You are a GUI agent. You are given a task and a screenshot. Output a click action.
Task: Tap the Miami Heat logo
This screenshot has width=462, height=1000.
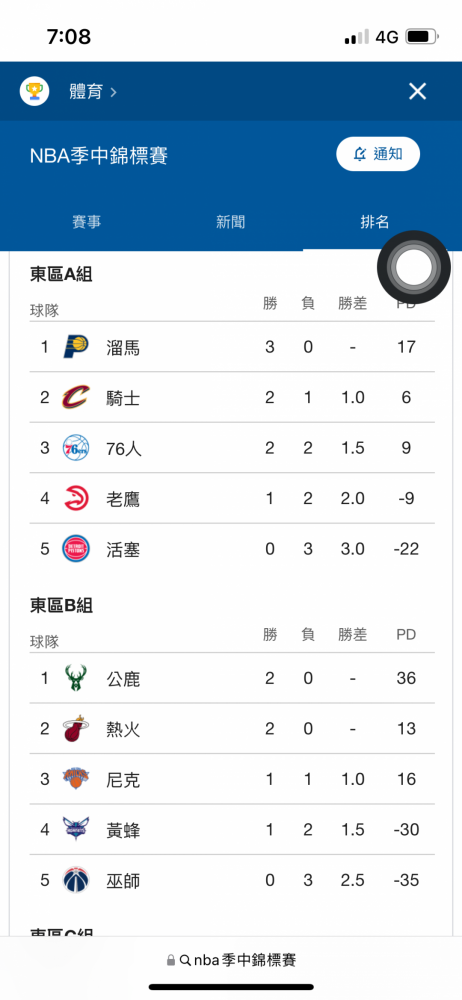(x=76, y=728)
